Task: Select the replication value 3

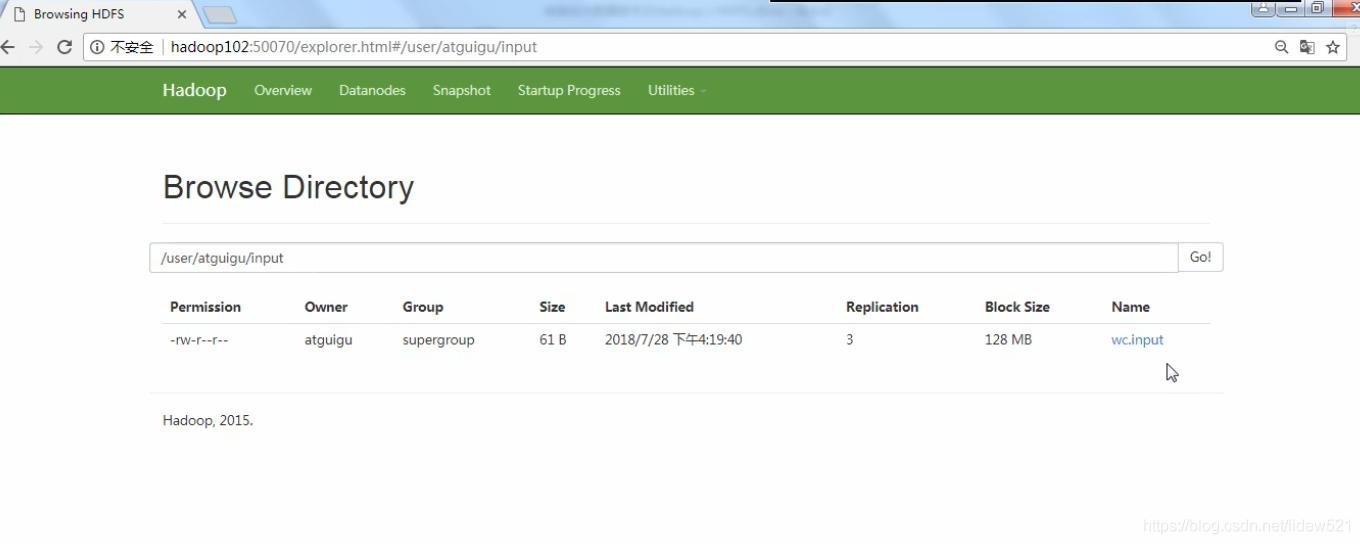Action: 850,340
